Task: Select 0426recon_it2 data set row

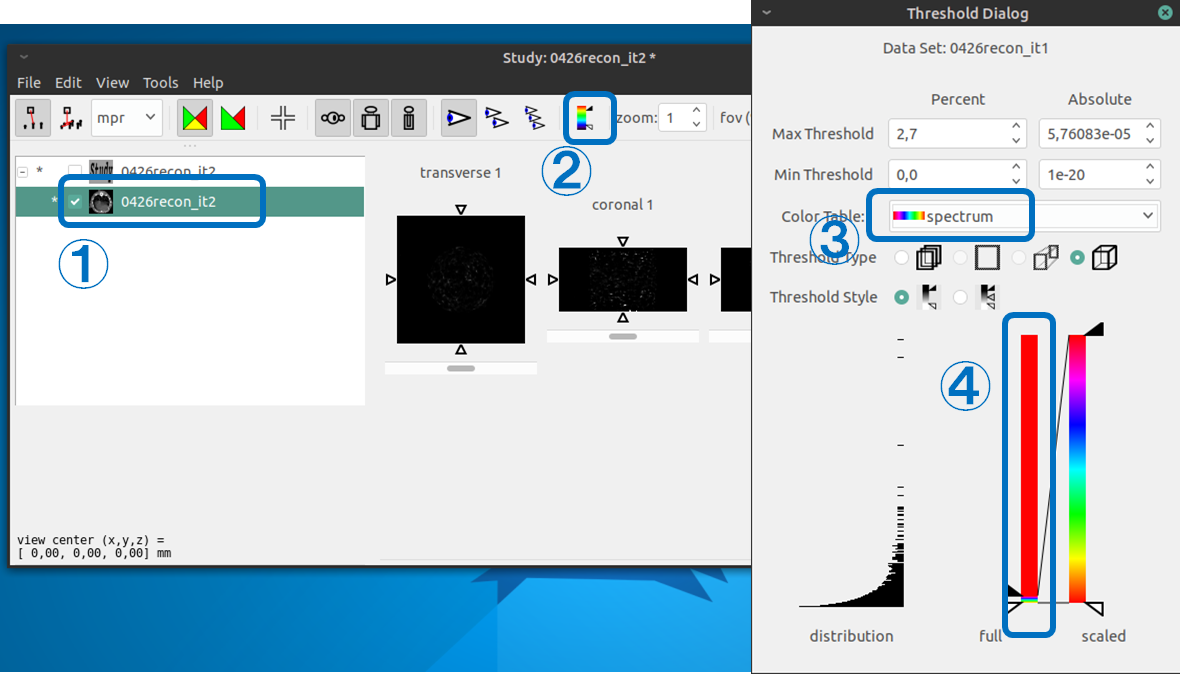Action: (x=190, y=202)
